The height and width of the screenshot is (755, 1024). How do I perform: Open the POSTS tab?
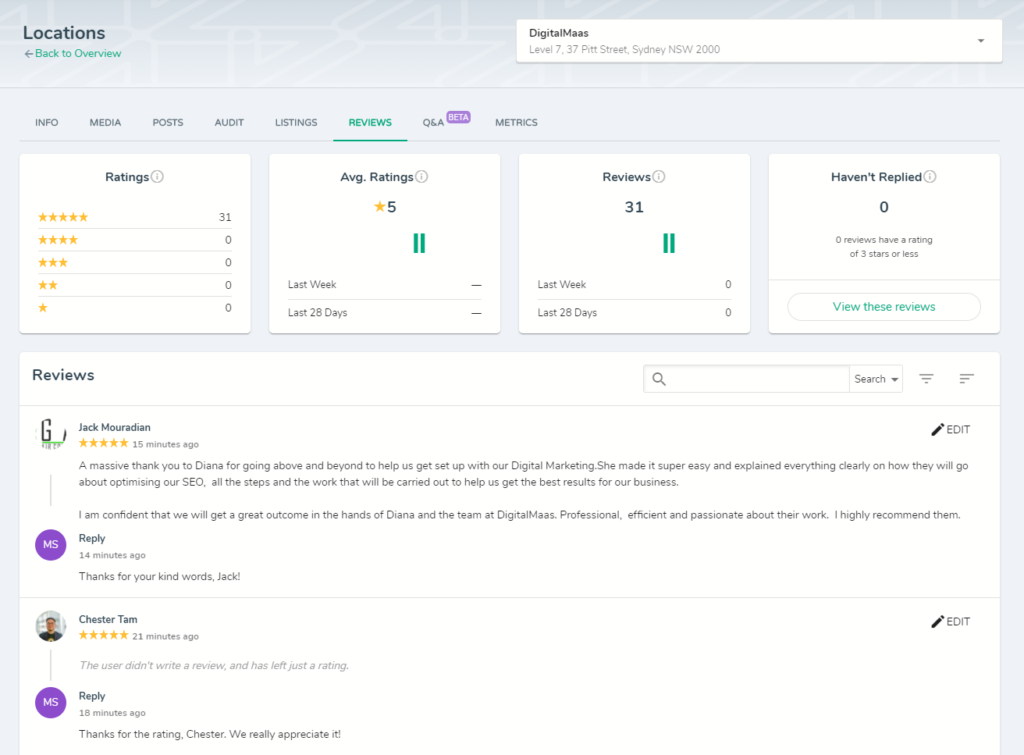(168, 123)
